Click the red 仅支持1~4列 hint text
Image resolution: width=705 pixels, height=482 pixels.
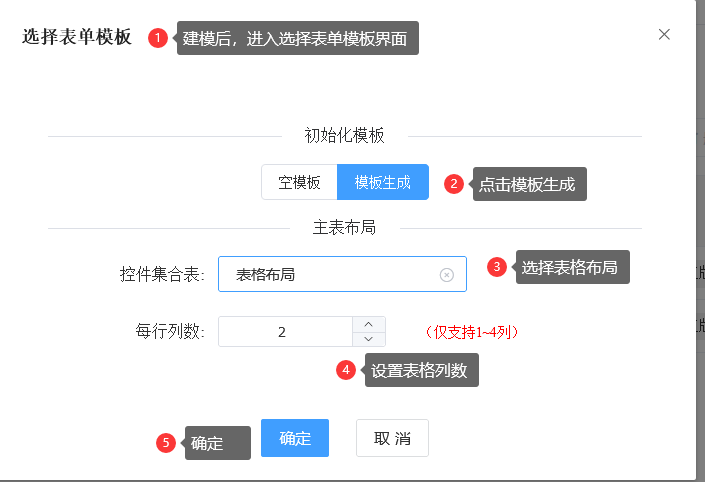click(471, 332)
